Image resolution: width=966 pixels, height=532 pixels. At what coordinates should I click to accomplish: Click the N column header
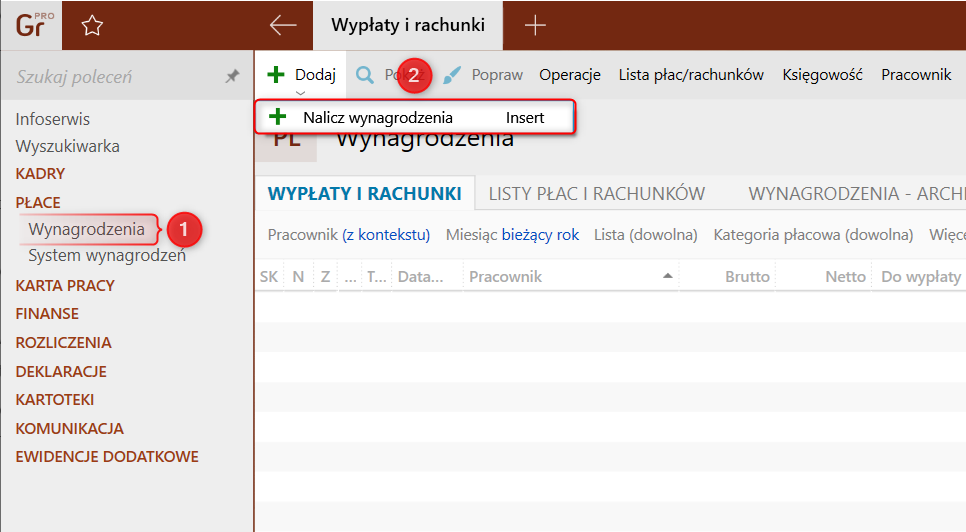click(298, 276)
